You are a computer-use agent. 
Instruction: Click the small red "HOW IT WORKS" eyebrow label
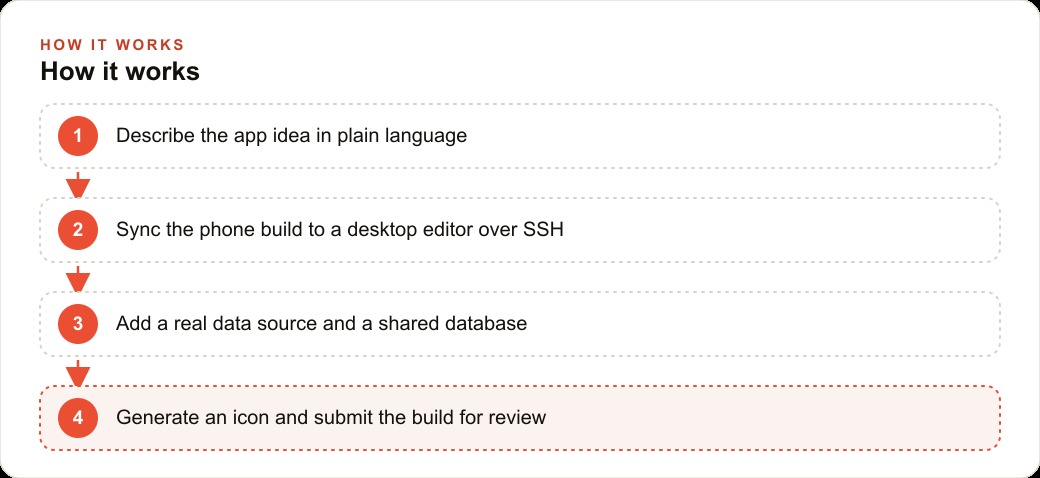tap(112, 44)
